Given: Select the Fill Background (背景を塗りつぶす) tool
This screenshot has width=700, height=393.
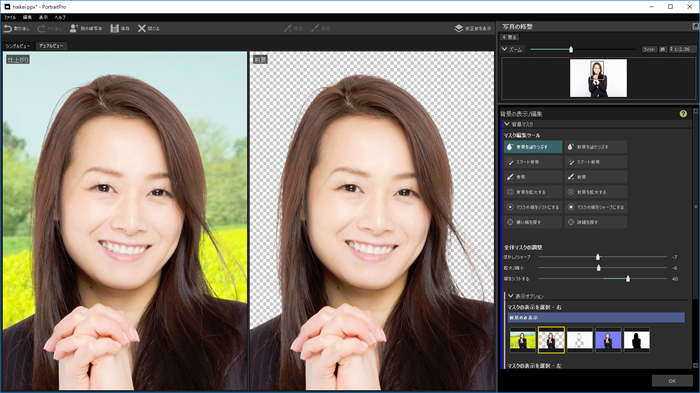Looking at the screenshot, I should pos(533,146).
